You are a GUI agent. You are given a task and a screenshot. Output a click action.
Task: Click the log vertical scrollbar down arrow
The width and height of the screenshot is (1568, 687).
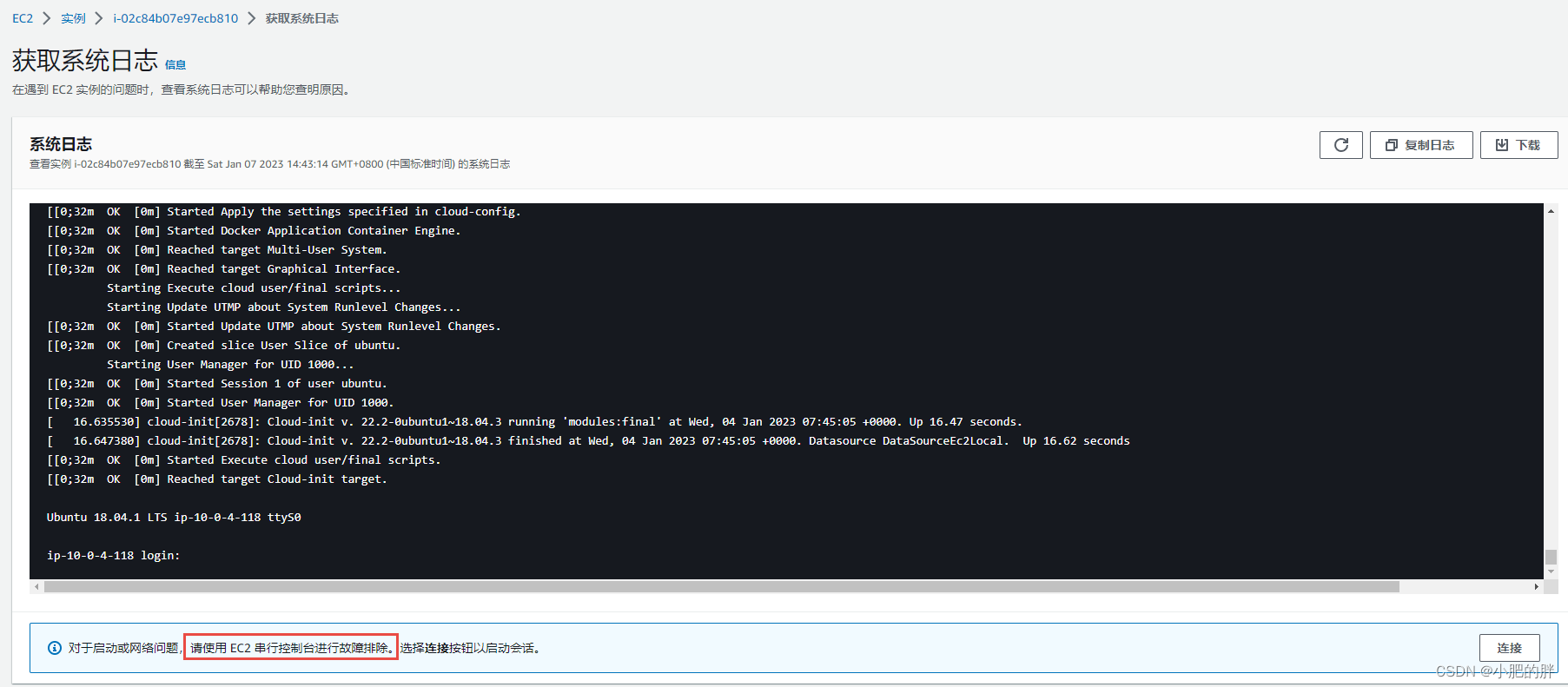tap(1551, 571)
